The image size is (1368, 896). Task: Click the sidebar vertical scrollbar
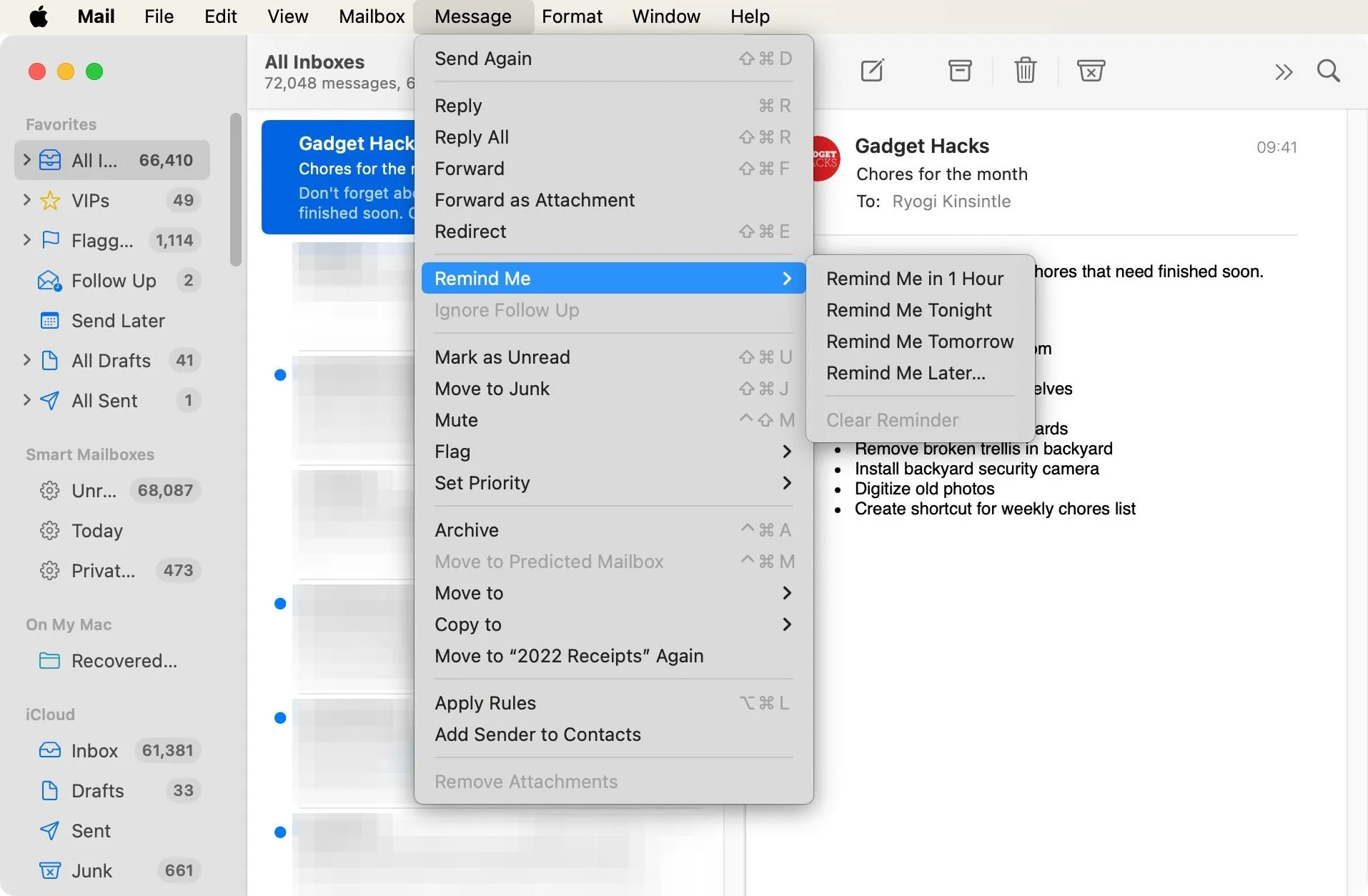point(235,189)
